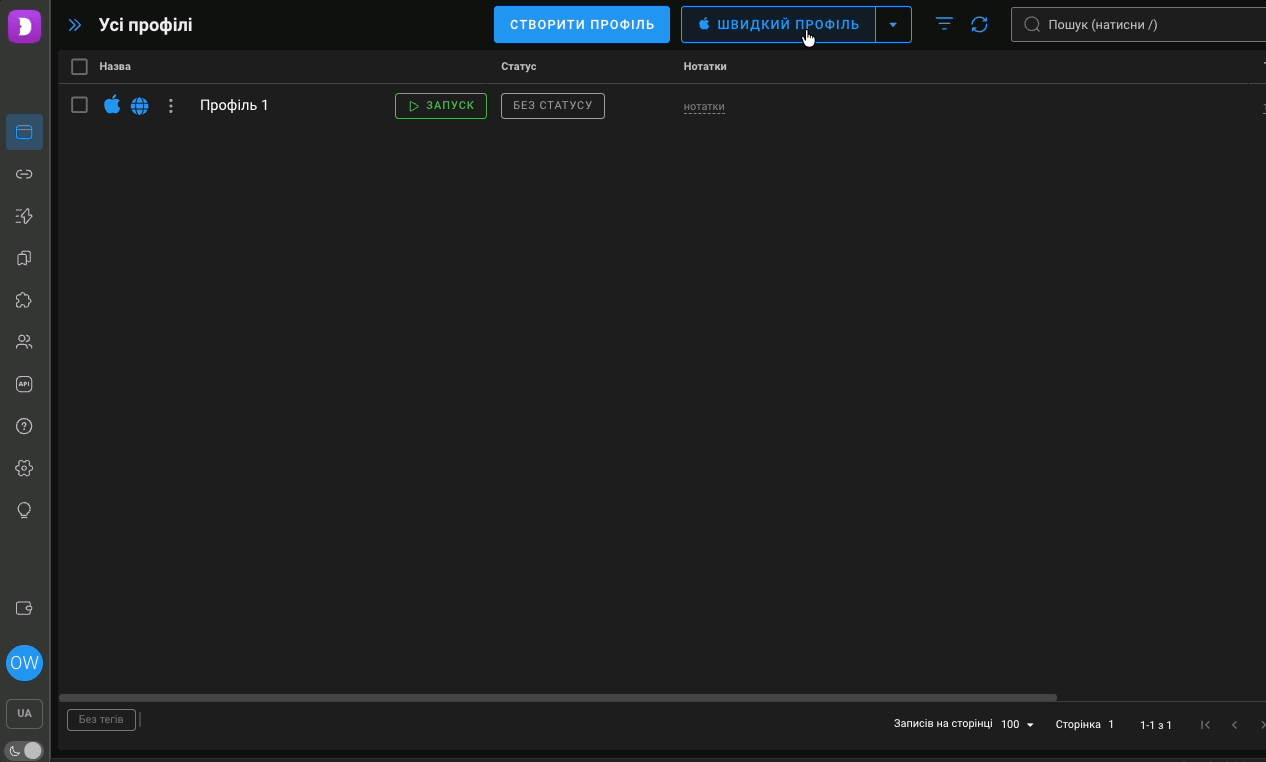Refresh the profiles list
The height and width of the screenshot is (762, 1266).
pyautogui.click(x=980, y=24)
